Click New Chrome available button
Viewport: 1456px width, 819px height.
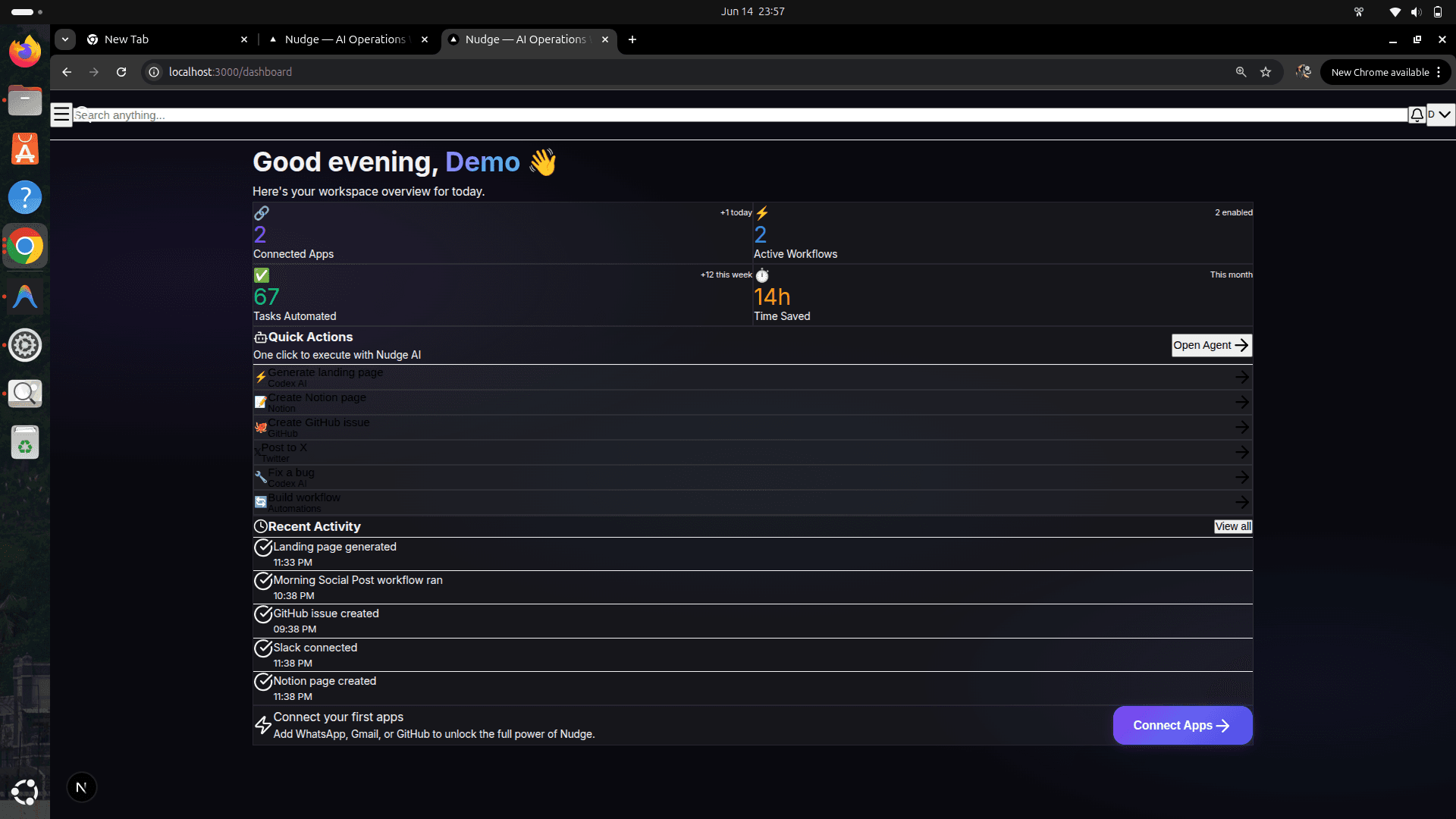click(1385, 72)
